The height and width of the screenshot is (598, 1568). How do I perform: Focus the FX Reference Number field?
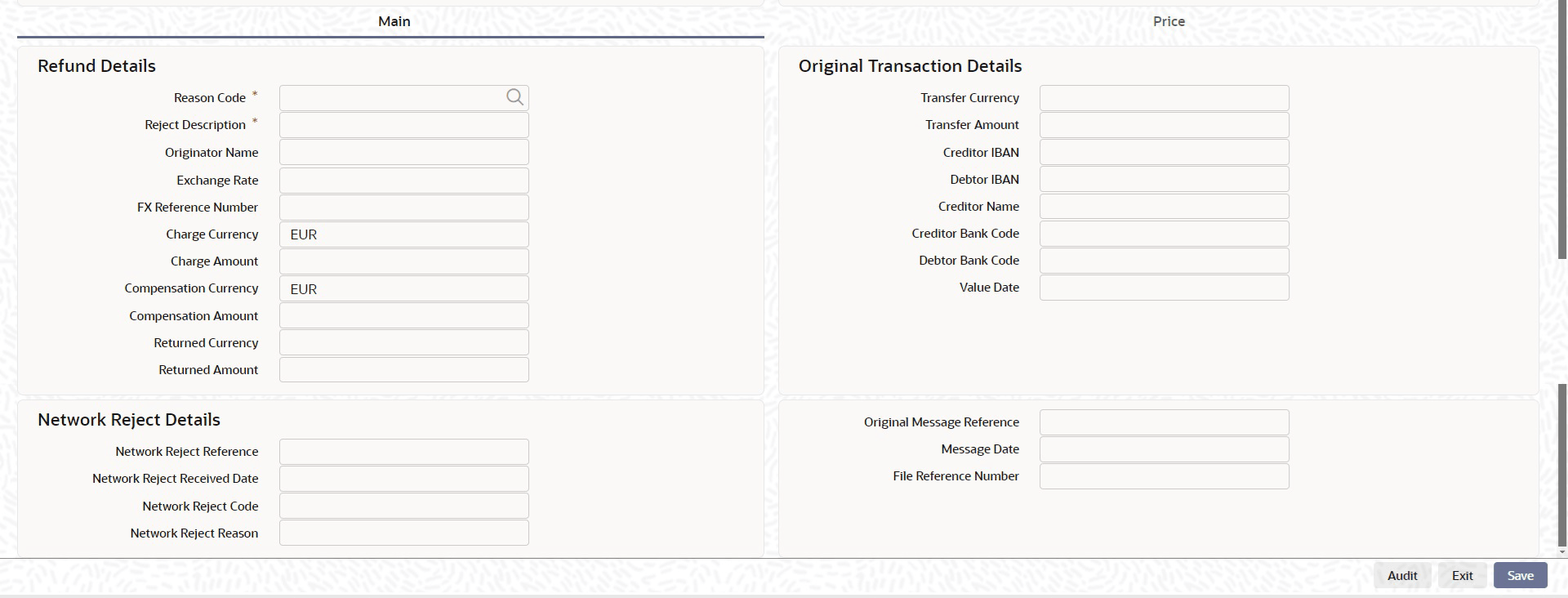click(x=404, y=207)
